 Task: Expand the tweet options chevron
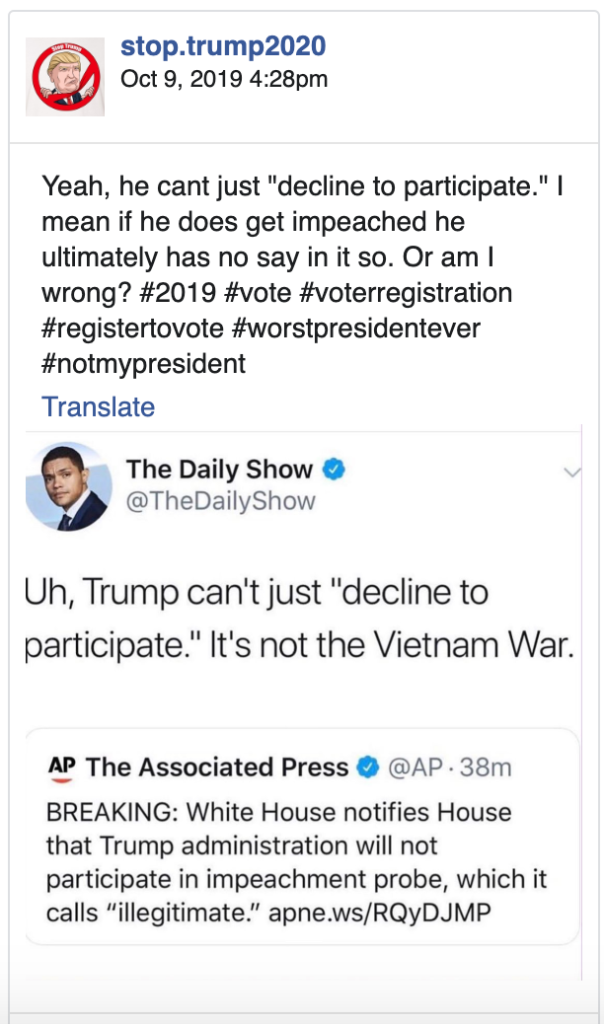click(x=572, y=472)
